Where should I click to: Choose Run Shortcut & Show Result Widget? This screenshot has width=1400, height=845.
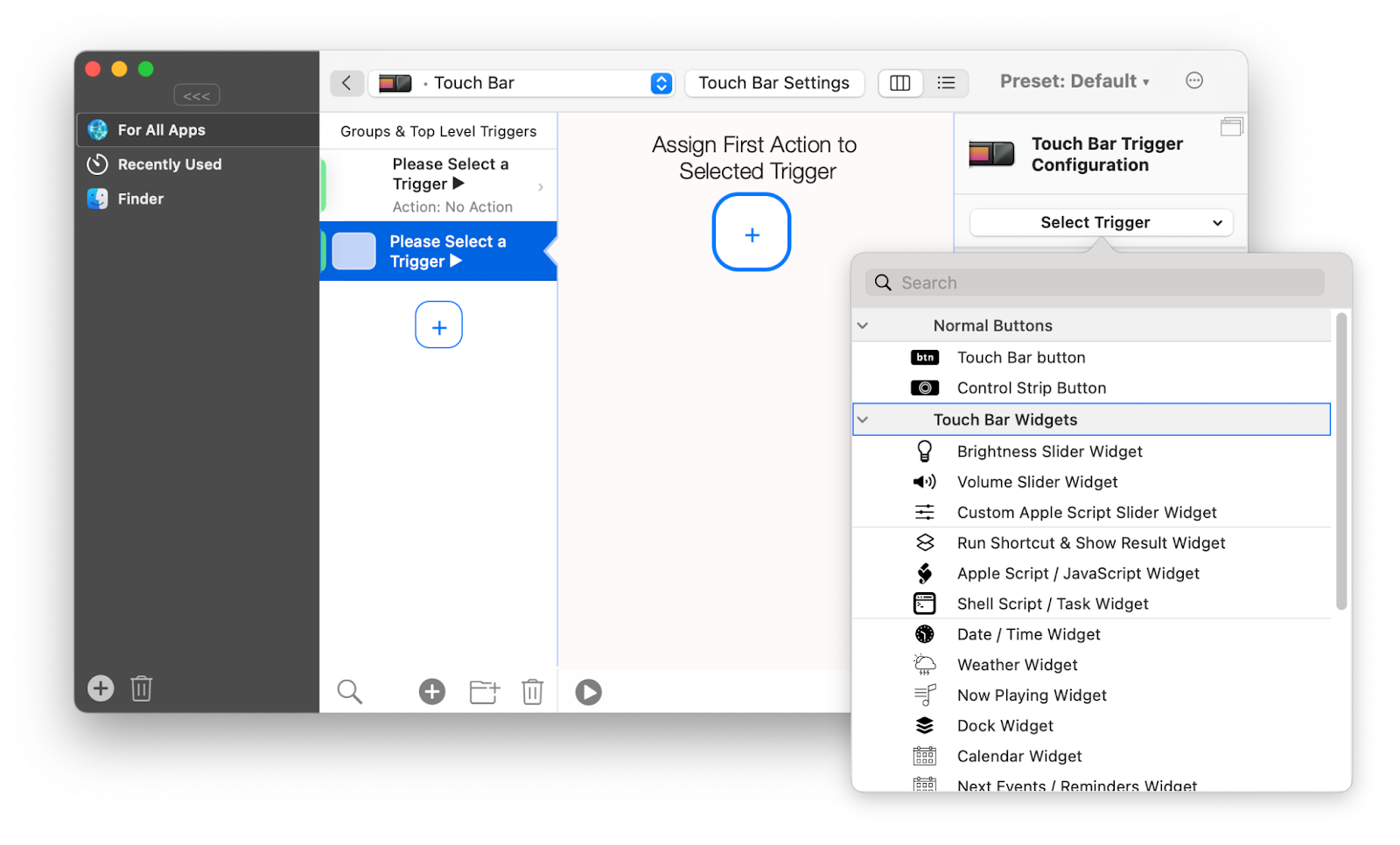point(1091,543)
